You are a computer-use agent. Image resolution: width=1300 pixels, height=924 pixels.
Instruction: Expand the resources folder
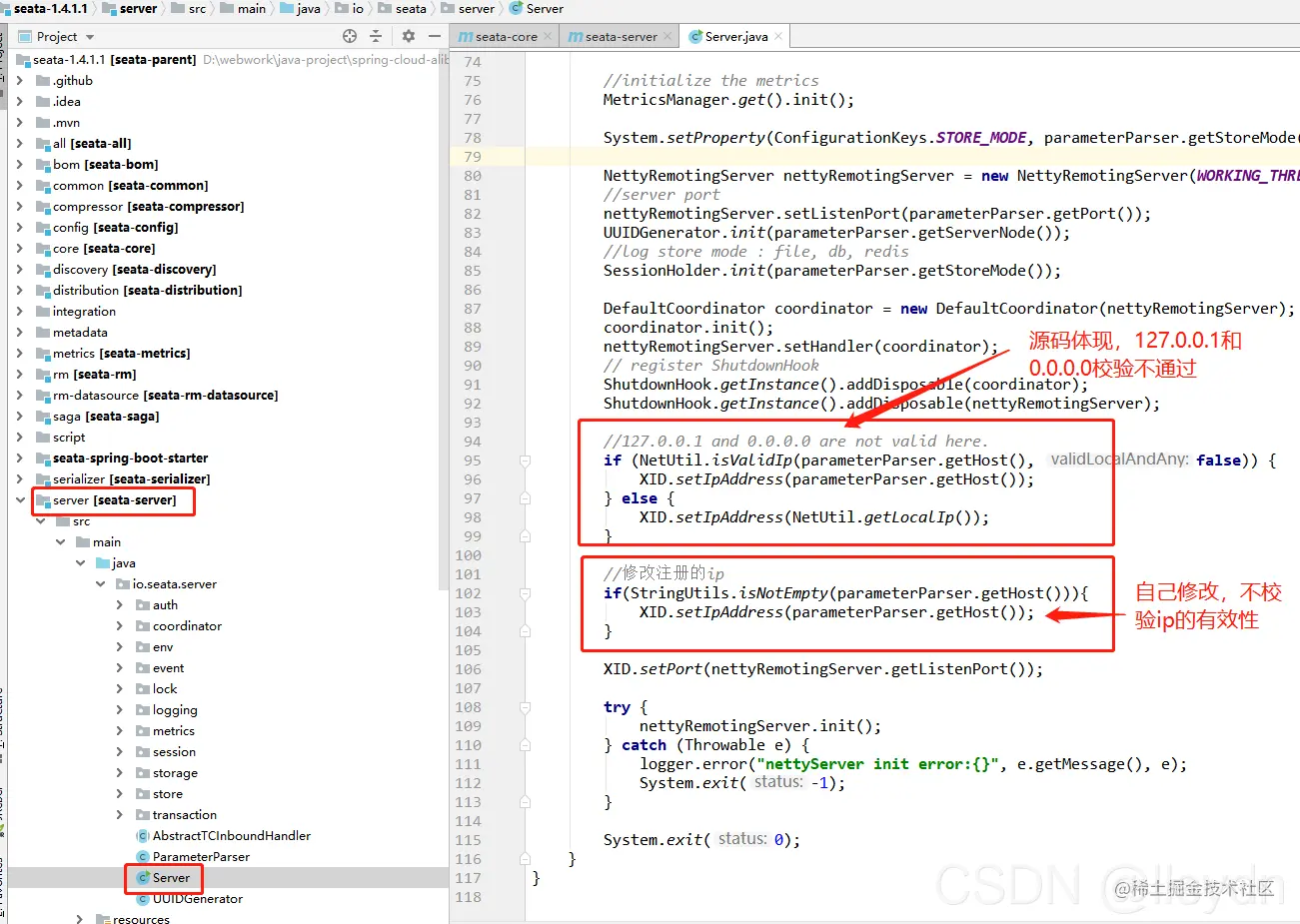point(80,919)
